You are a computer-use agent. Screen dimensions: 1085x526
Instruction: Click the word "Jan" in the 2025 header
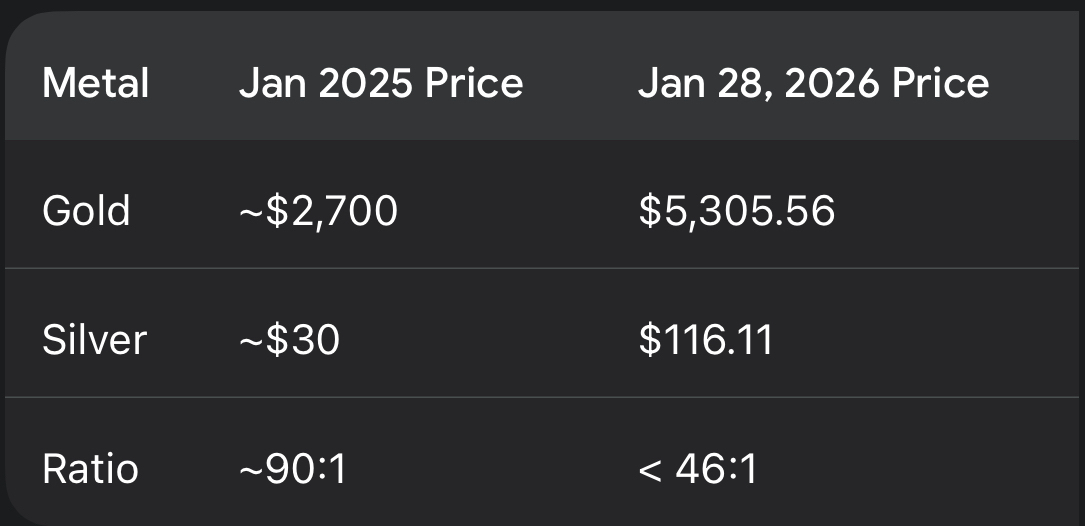272,82
